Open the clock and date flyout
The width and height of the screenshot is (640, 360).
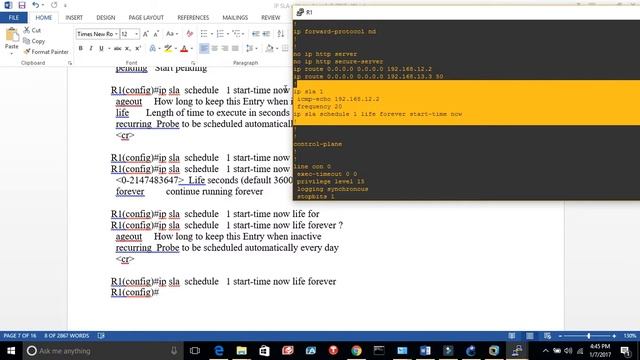tap(600, 351)
